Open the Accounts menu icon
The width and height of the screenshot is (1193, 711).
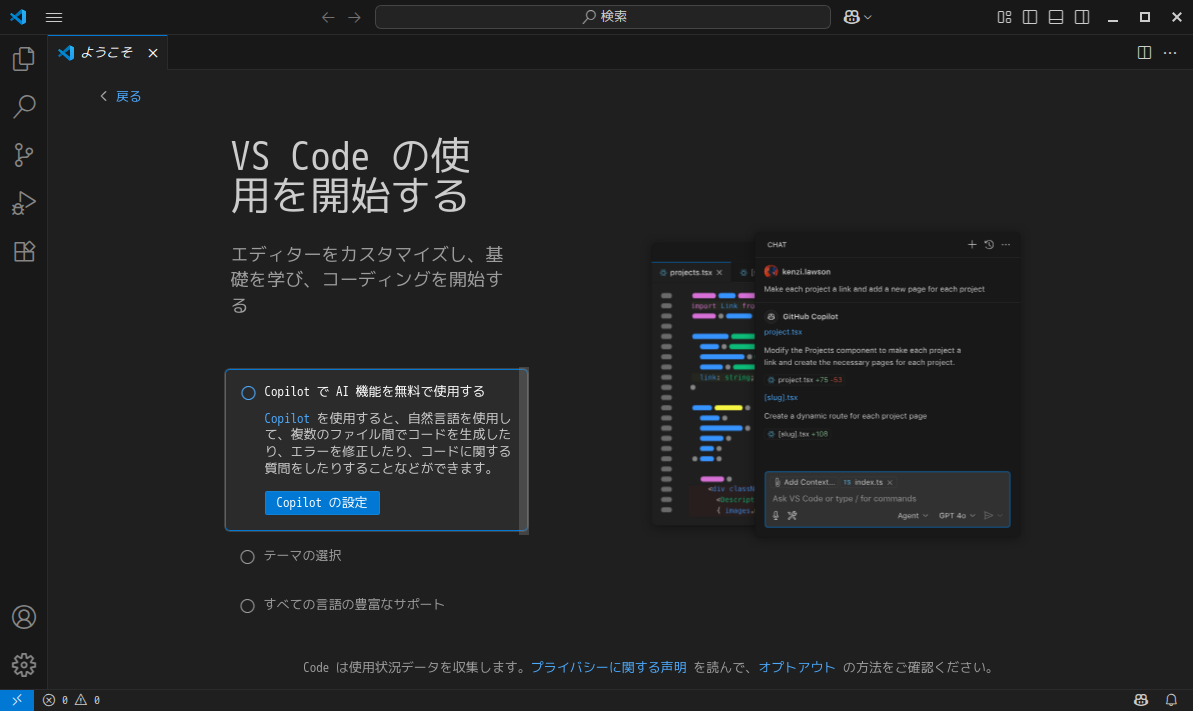[x=23, y=617]
